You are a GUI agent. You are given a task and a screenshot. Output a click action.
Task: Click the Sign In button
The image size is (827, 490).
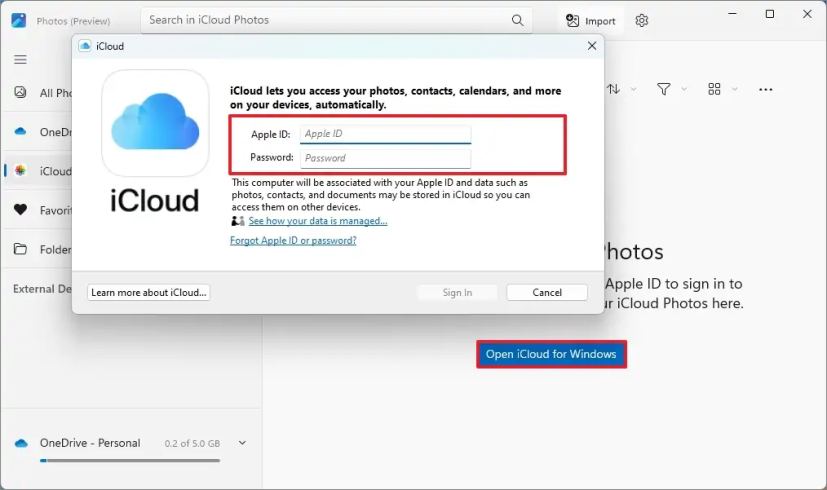[x=457, y=292]
